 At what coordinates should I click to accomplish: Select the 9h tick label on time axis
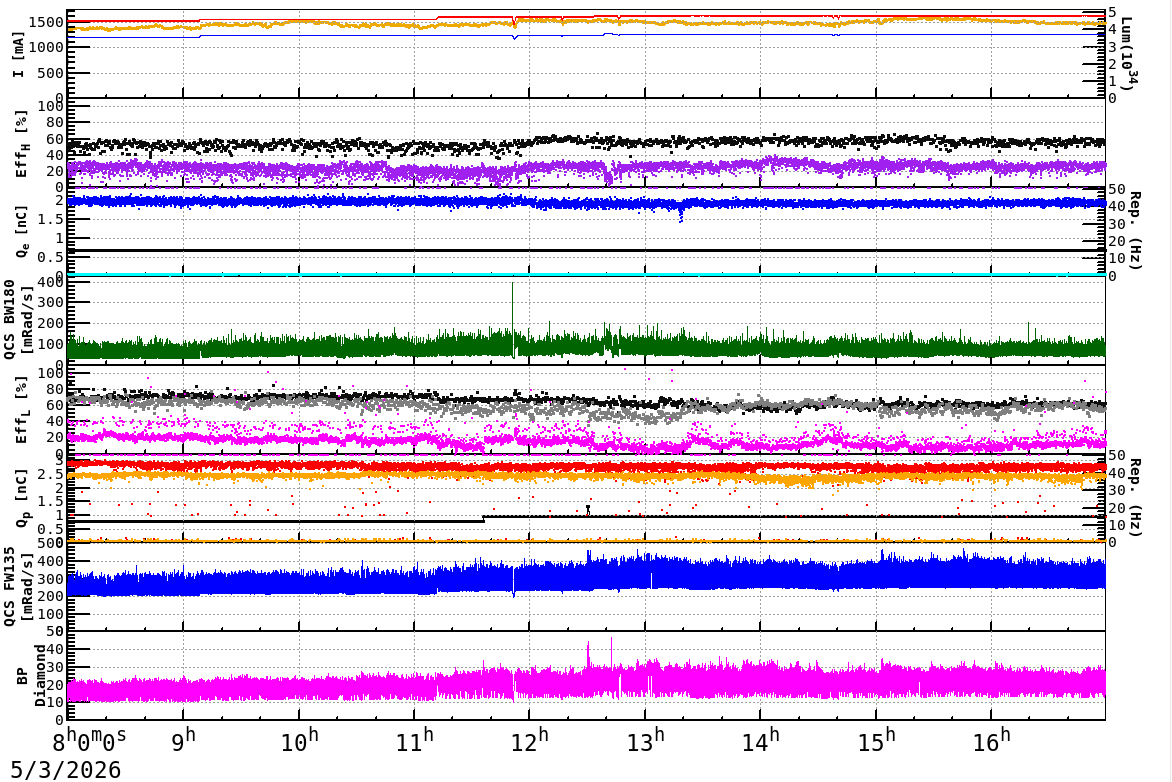[x=184, y=740]
